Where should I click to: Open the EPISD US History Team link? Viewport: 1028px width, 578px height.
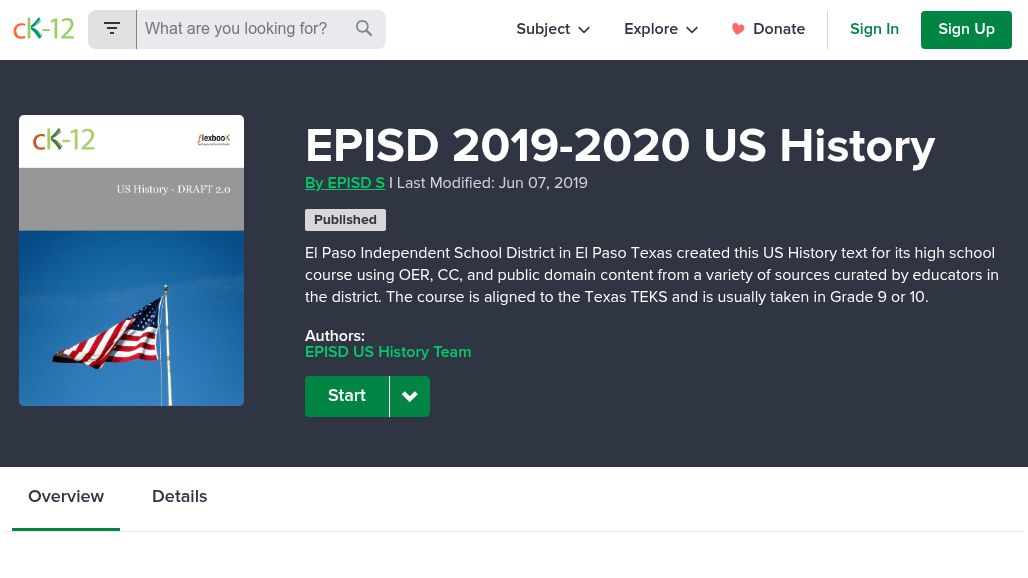pos(388,352)
